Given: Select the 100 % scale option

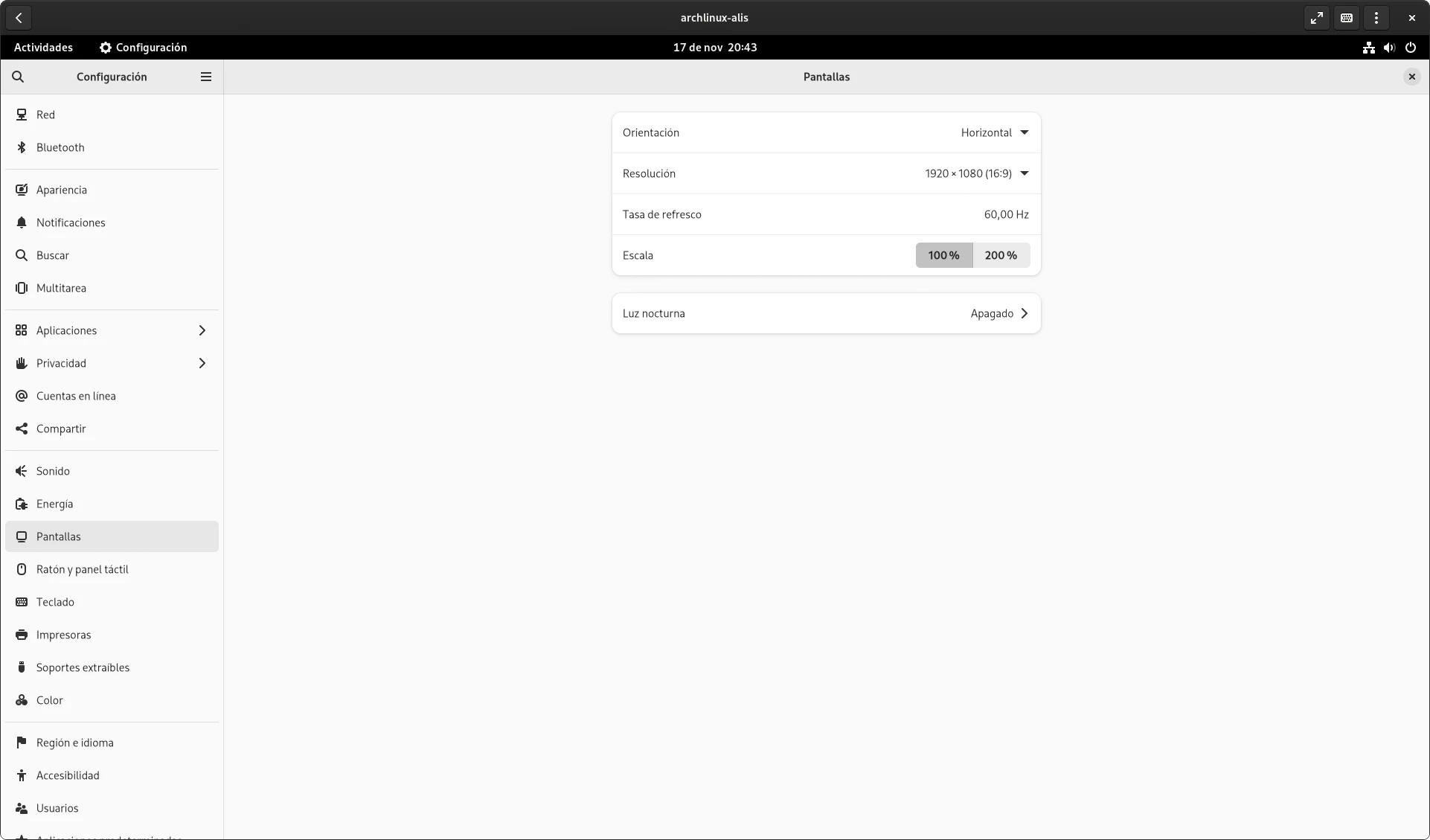Looking at the screenshot, I should pyautogui.click(x=944, y=255).
